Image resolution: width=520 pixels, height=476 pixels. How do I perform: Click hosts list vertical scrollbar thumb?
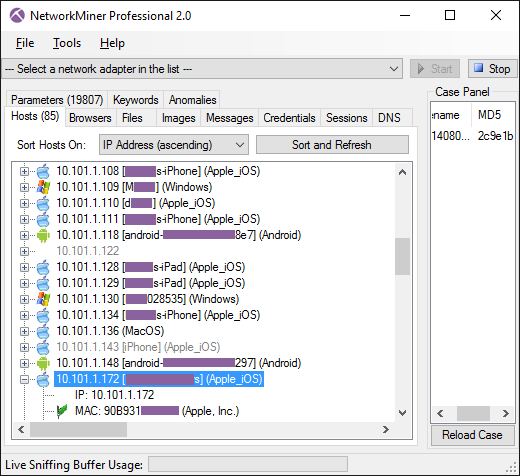402,256
